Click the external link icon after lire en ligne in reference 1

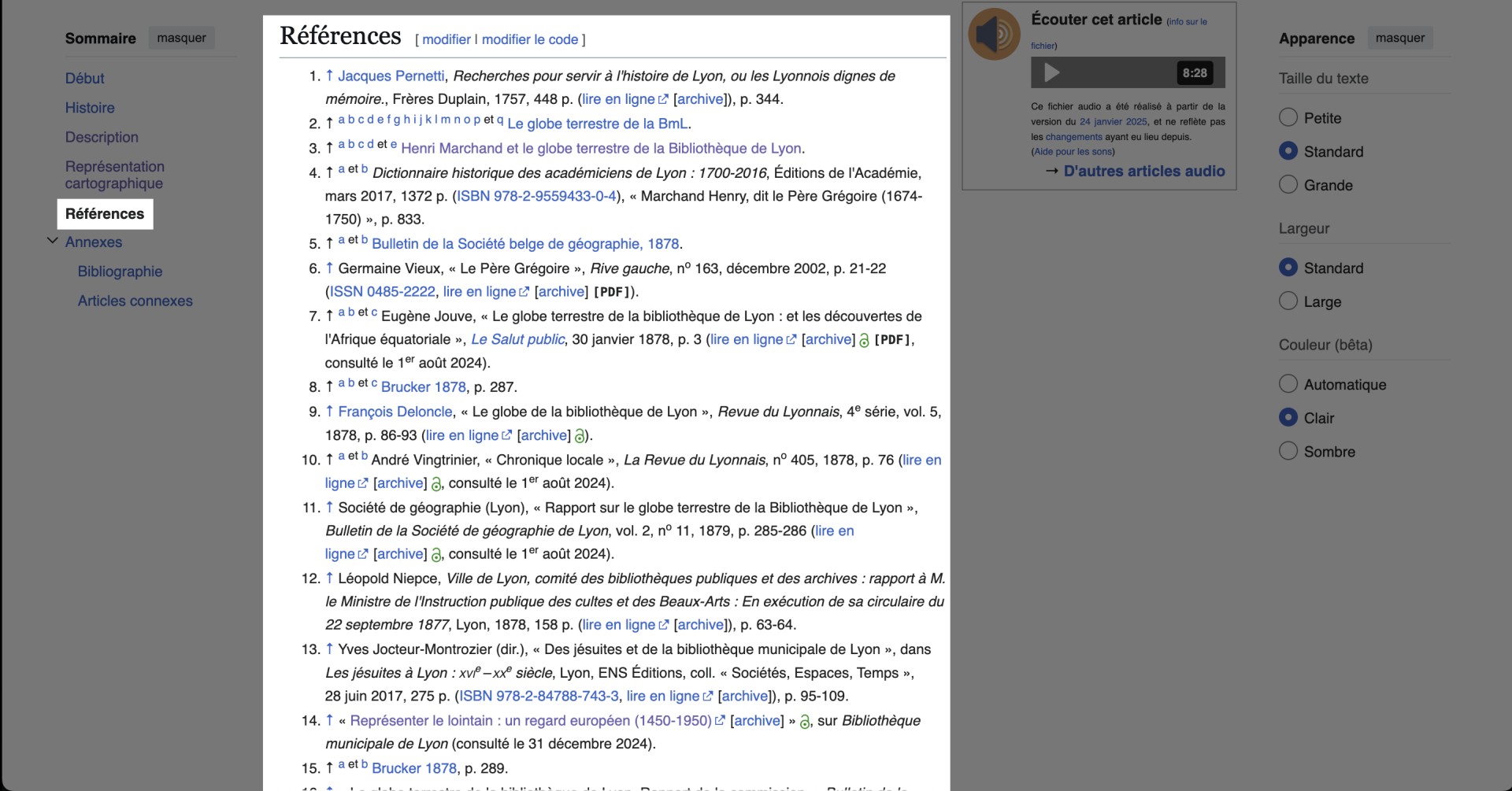point(662,99)
